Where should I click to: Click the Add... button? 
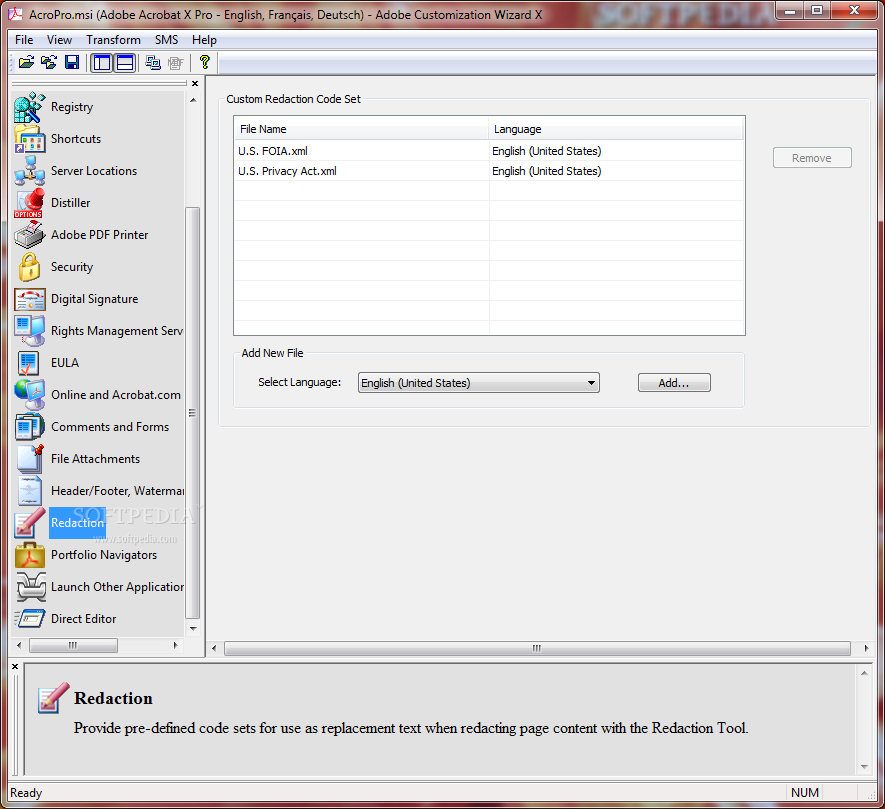674,383
